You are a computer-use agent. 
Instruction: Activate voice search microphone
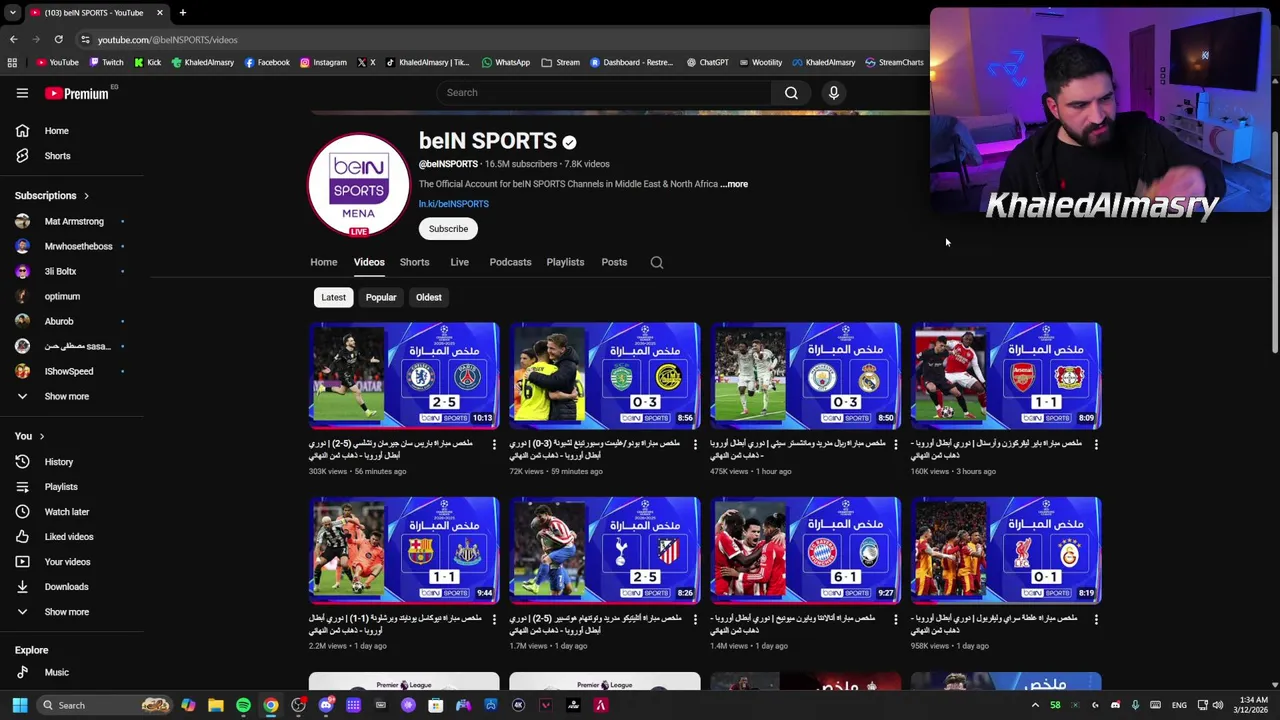click(x=833, y=93)
